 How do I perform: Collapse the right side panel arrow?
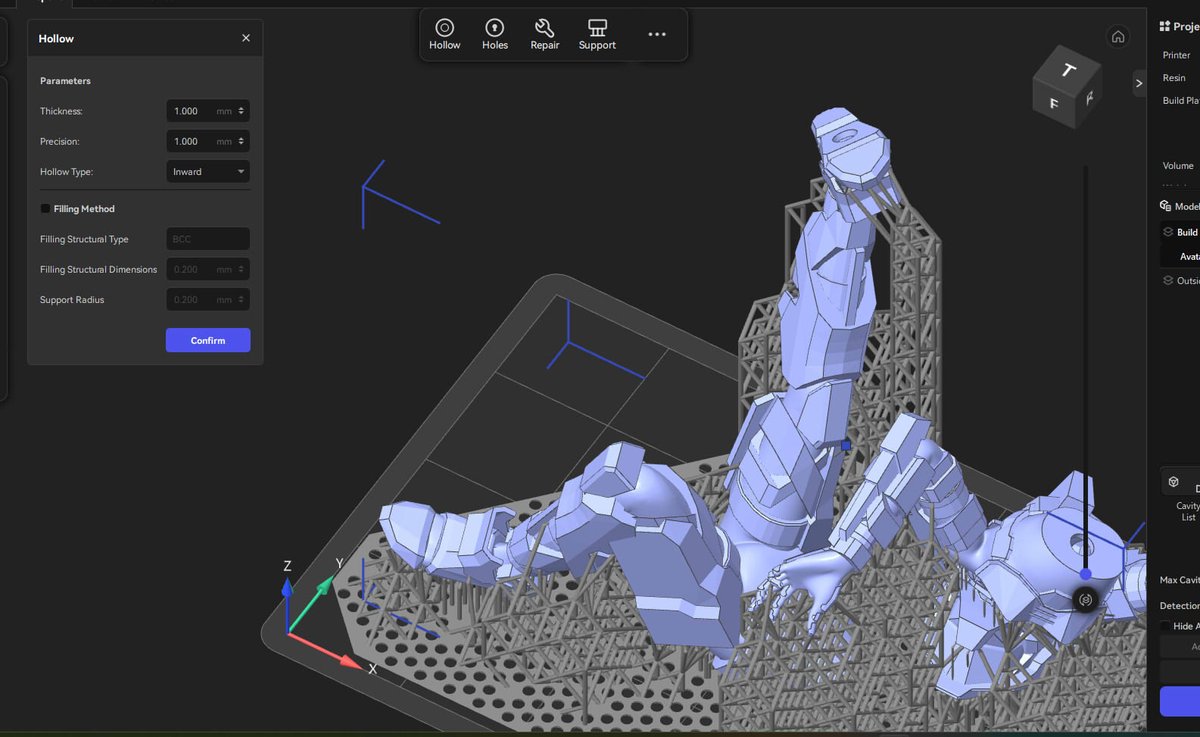click(x=1139, y=83)
